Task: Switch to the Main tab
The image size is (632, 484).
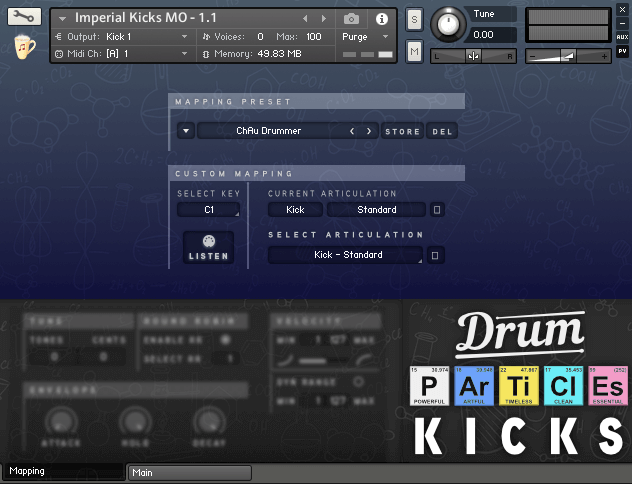Action: [x=190, y=473]
